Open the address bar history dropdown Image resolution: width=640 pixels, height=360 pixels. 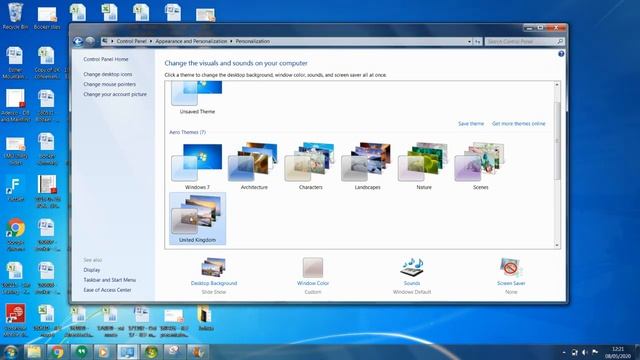click(469, 42)
